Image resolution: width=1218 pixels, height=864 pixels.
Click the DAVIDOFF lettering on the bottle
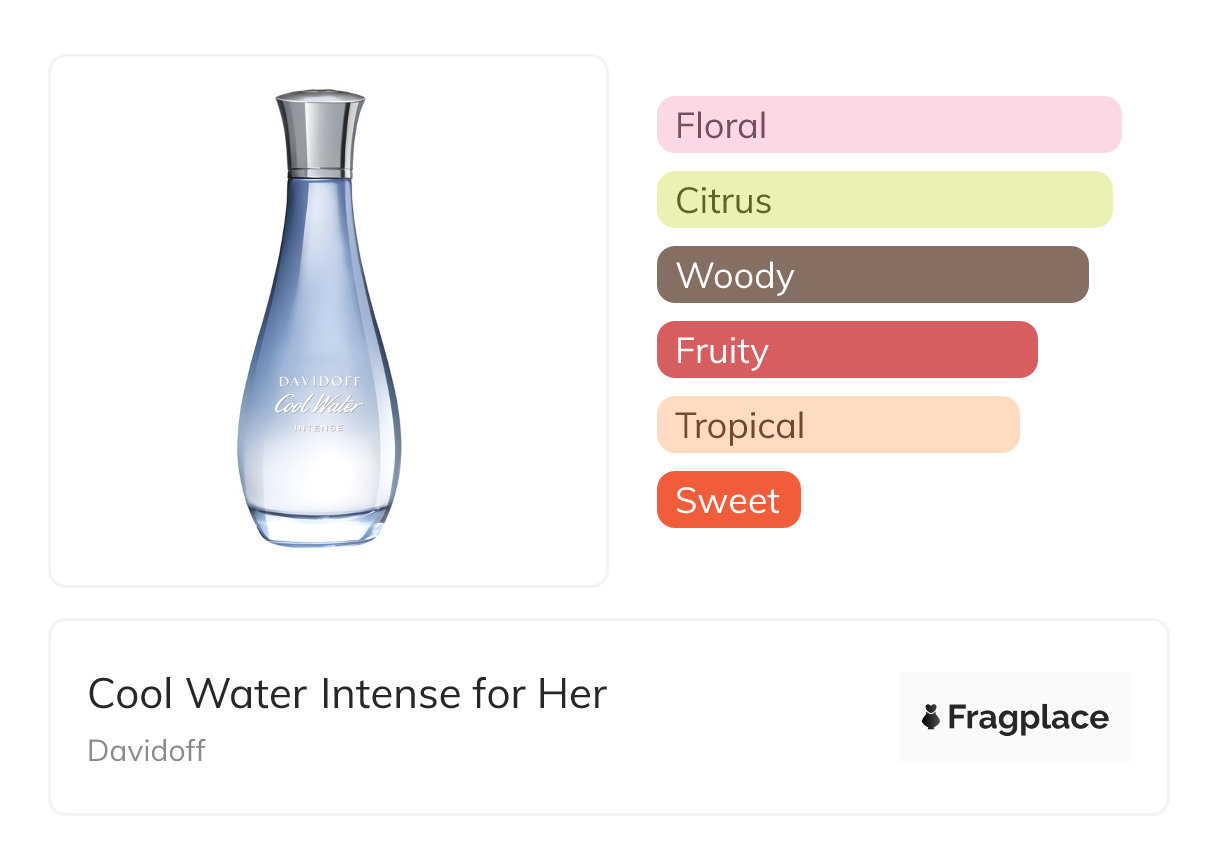pyautogui.click(x=319, y=381)
